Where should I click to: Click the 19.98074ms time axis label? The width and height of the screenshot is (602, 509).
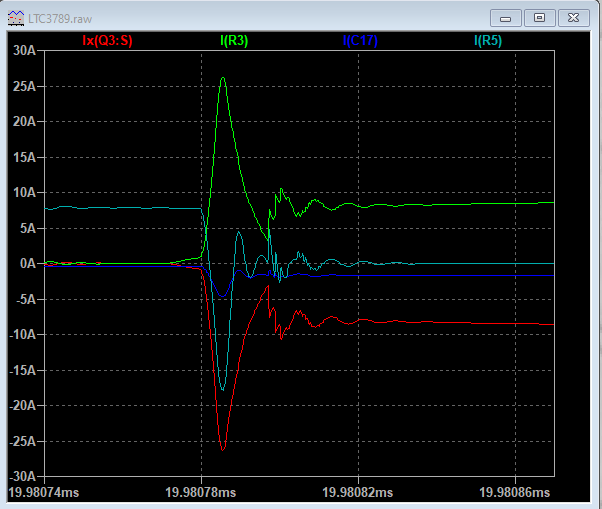pos(44,492)
